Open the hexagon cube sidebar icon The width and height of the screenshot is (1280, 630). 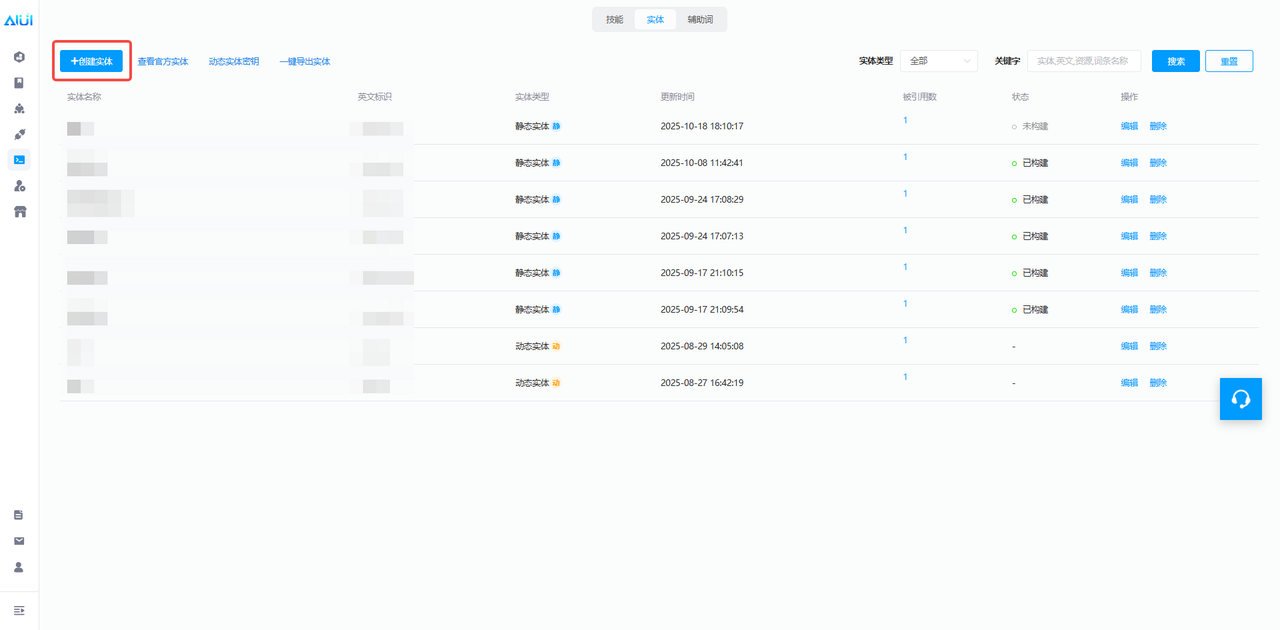pyautogui.click(x=19, y=57)
